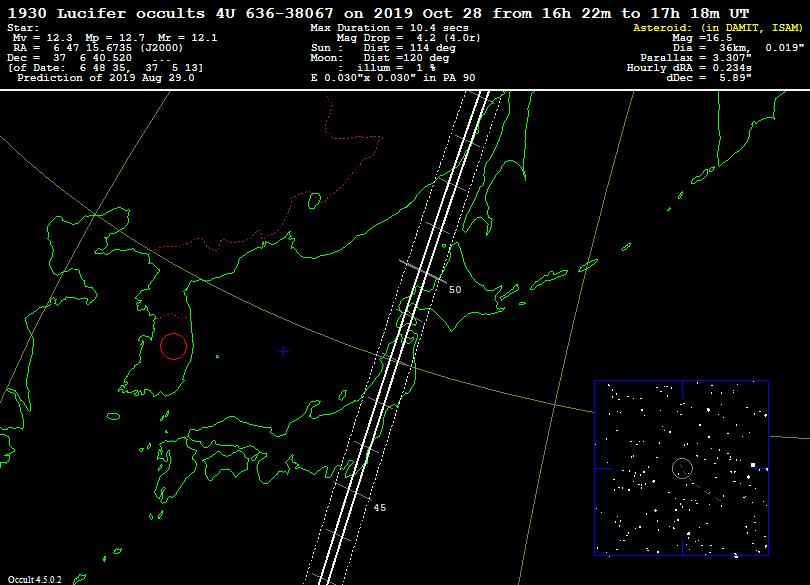Click the 'E 0.030"x 0.030" in PA 90' line
Screen dimensions: 810x585
pyautogui.click(x=393, y=78)
